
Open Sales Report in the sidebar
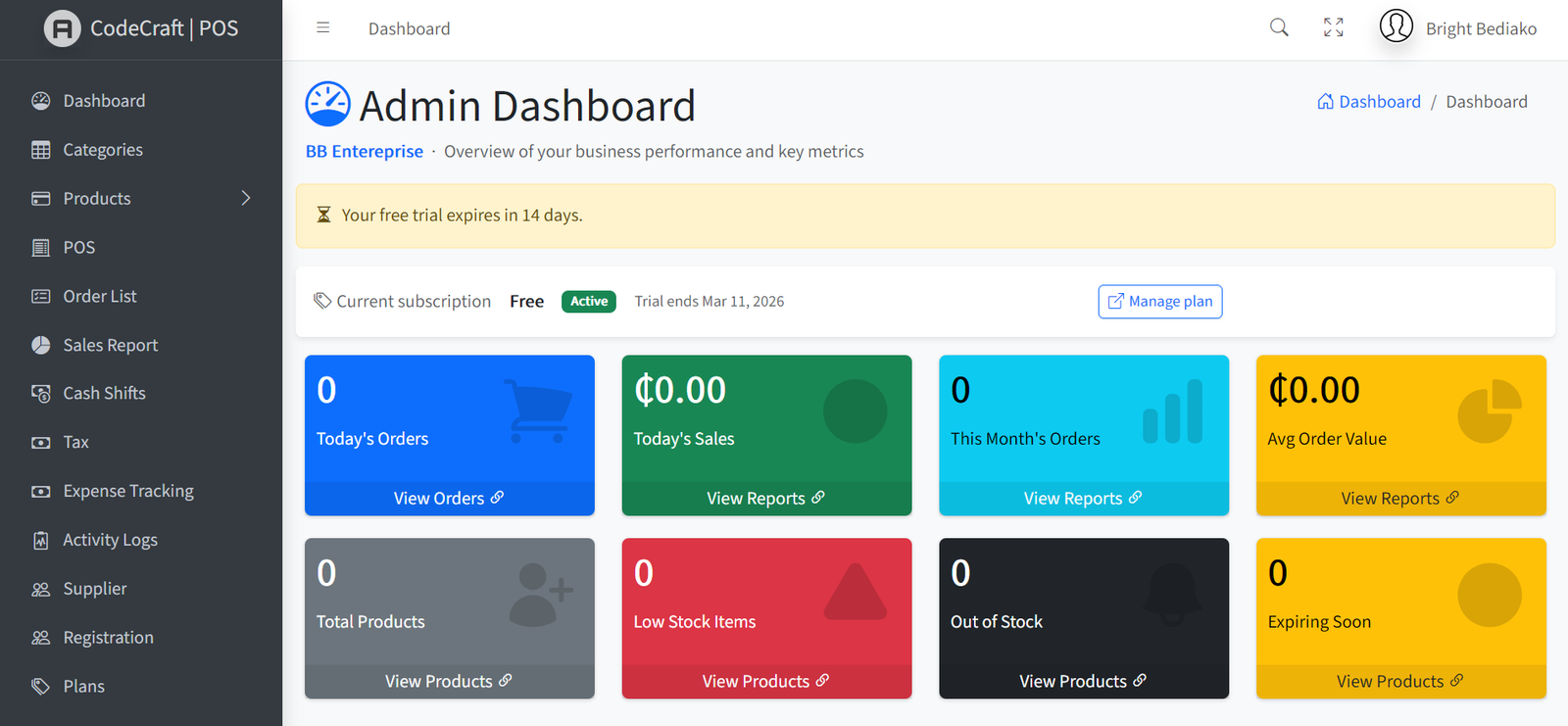point(110,345)
